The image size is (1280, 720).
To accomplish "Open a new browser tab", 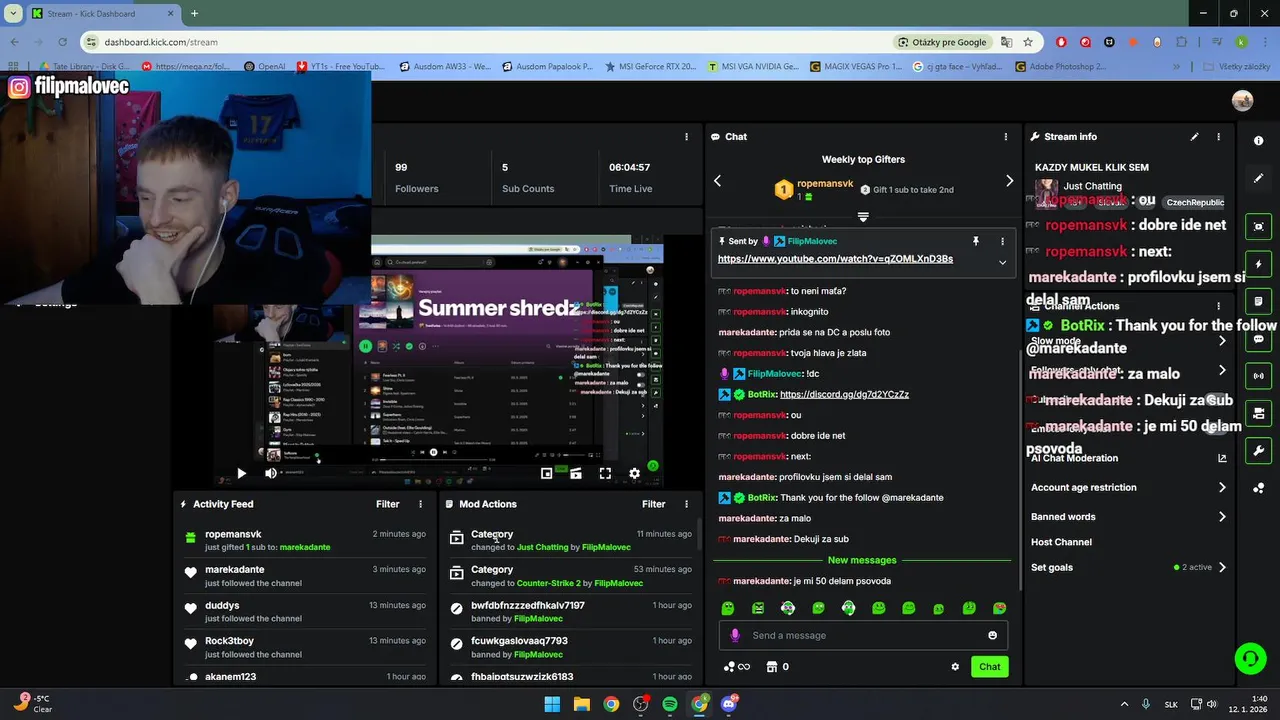I will point(194,13).
